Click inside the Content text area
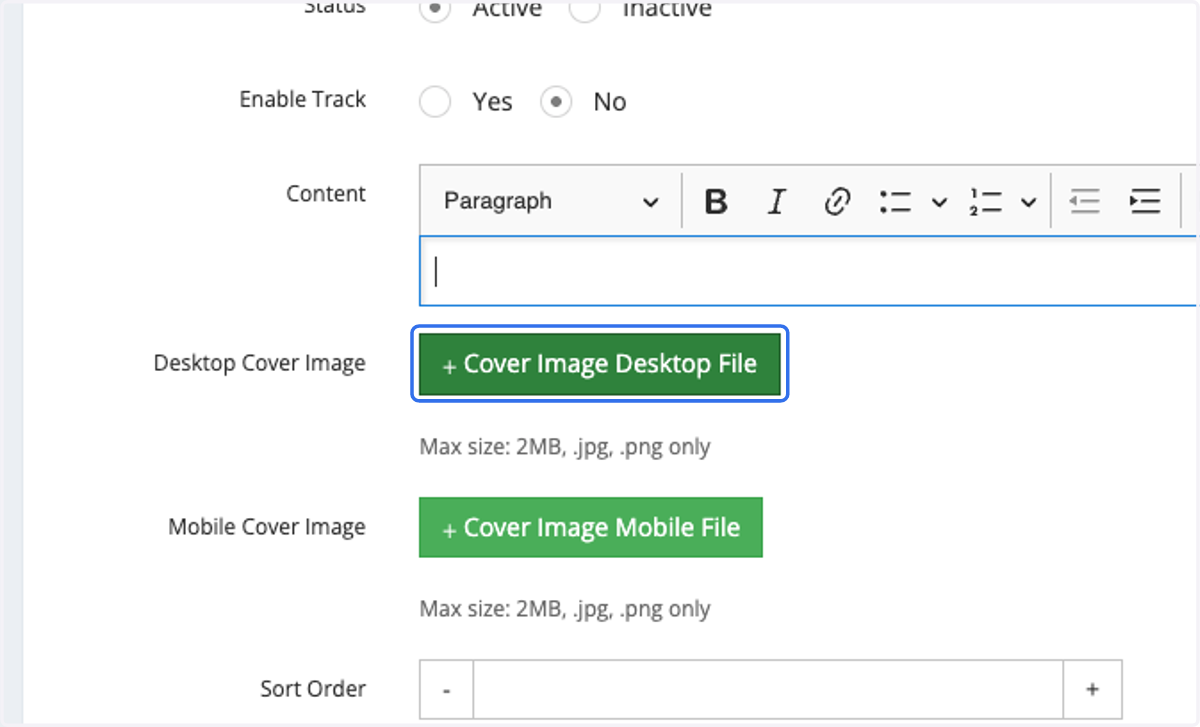Screen dimensions: 1200x727 click(x=808, y=271)
